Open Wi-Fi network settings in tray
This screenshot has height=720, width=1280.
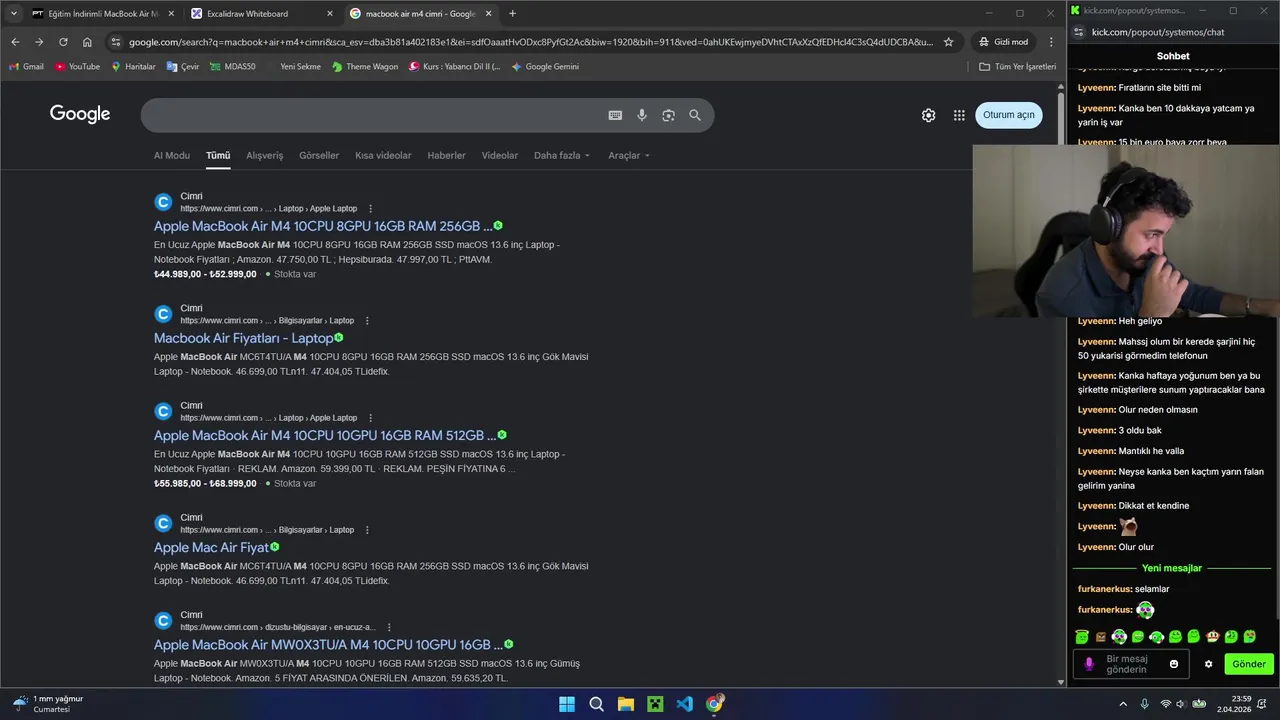point(1165,704)
